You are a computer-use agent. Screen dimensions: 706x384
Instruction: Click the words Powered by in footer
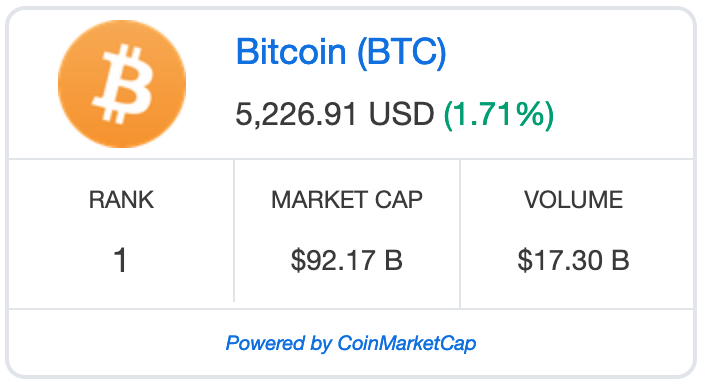278,343
